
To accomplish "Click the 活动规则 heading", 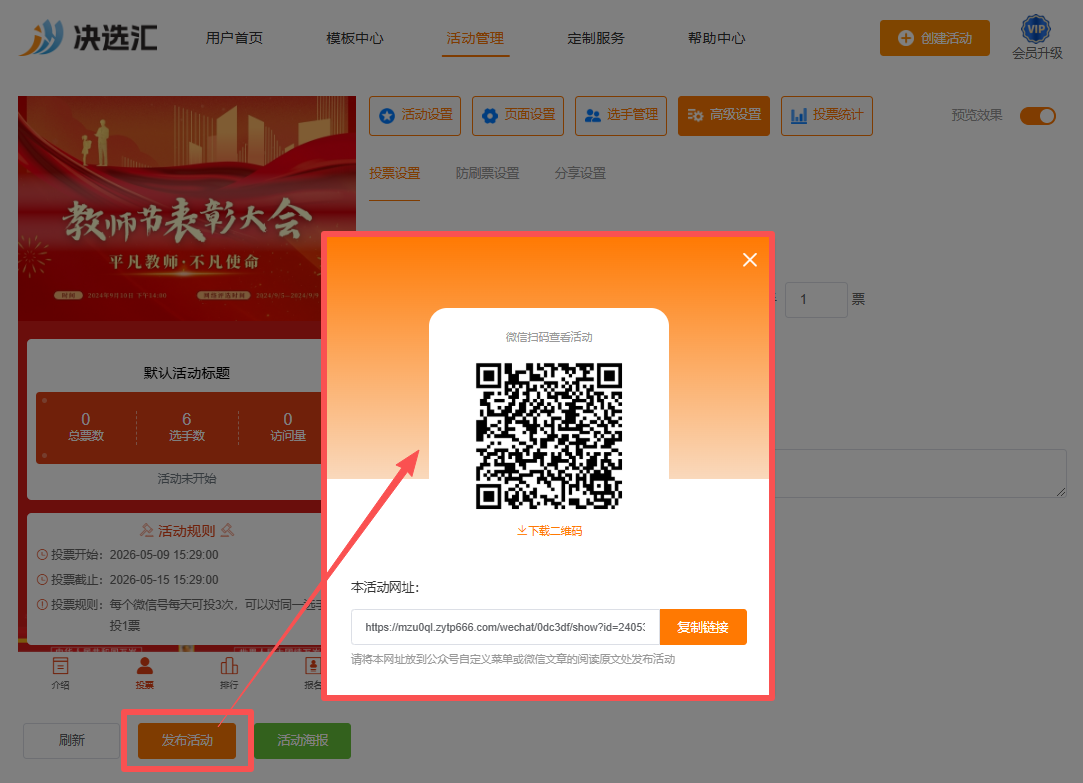I will pyautogui.click(x=186, y=530).
